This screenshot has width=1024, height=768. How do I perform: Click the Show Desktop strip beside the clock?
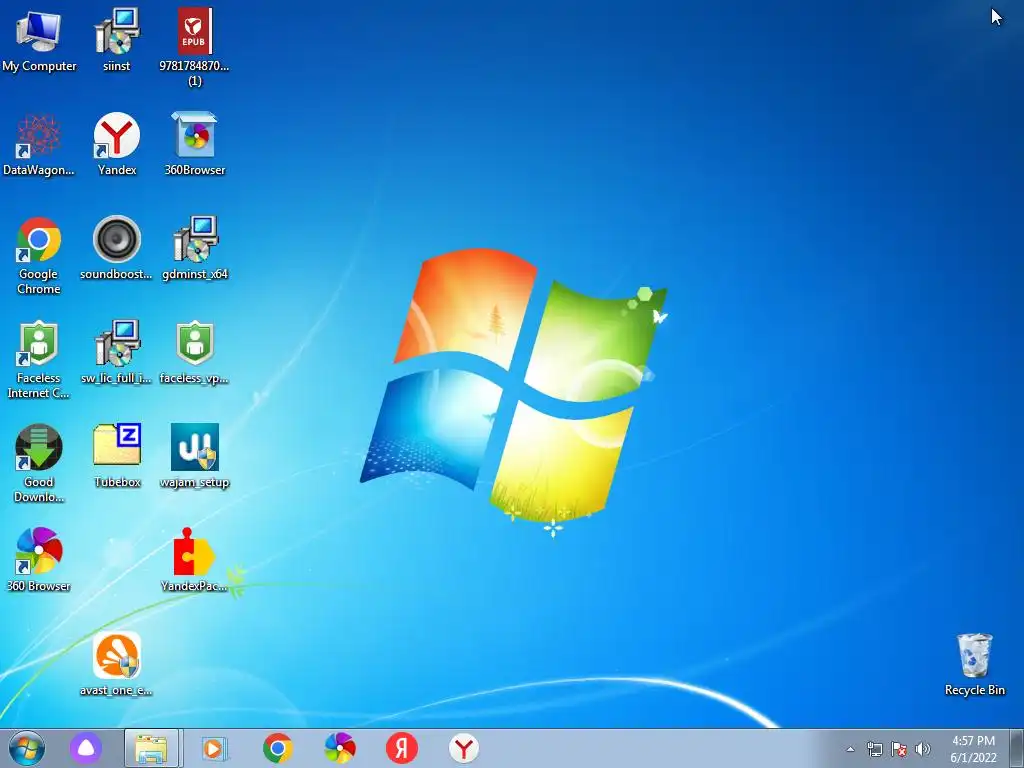click(x=1017, y=748)
